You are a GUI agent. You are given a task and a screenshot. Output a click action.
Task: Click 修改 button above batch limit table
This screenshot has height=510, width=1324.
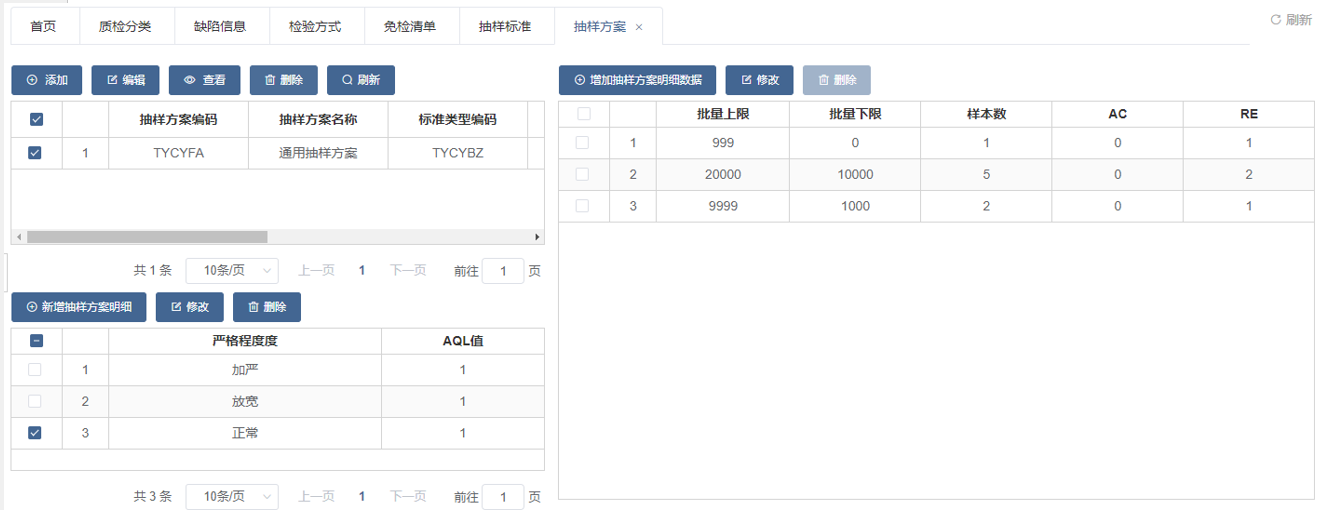click(x=759, y=80)
